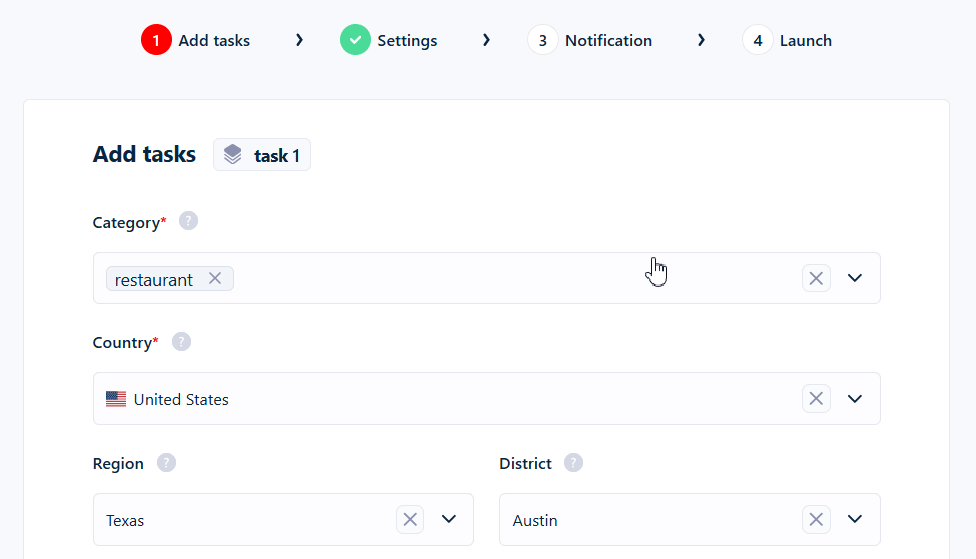This screenshot has height=559, width=976.
Task: Click the task 1 layers badge
Action: [x=262, y=155]
